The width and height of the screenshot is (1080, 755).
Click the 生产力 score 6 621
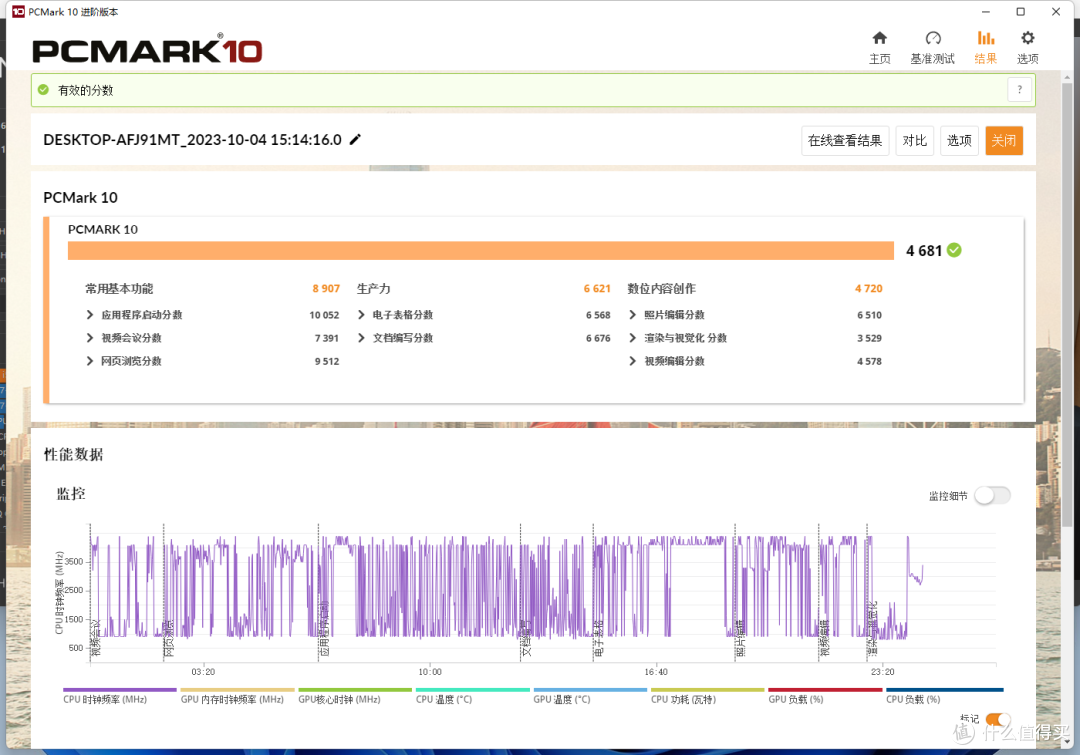pyautogui.click(x=597, y=289)
